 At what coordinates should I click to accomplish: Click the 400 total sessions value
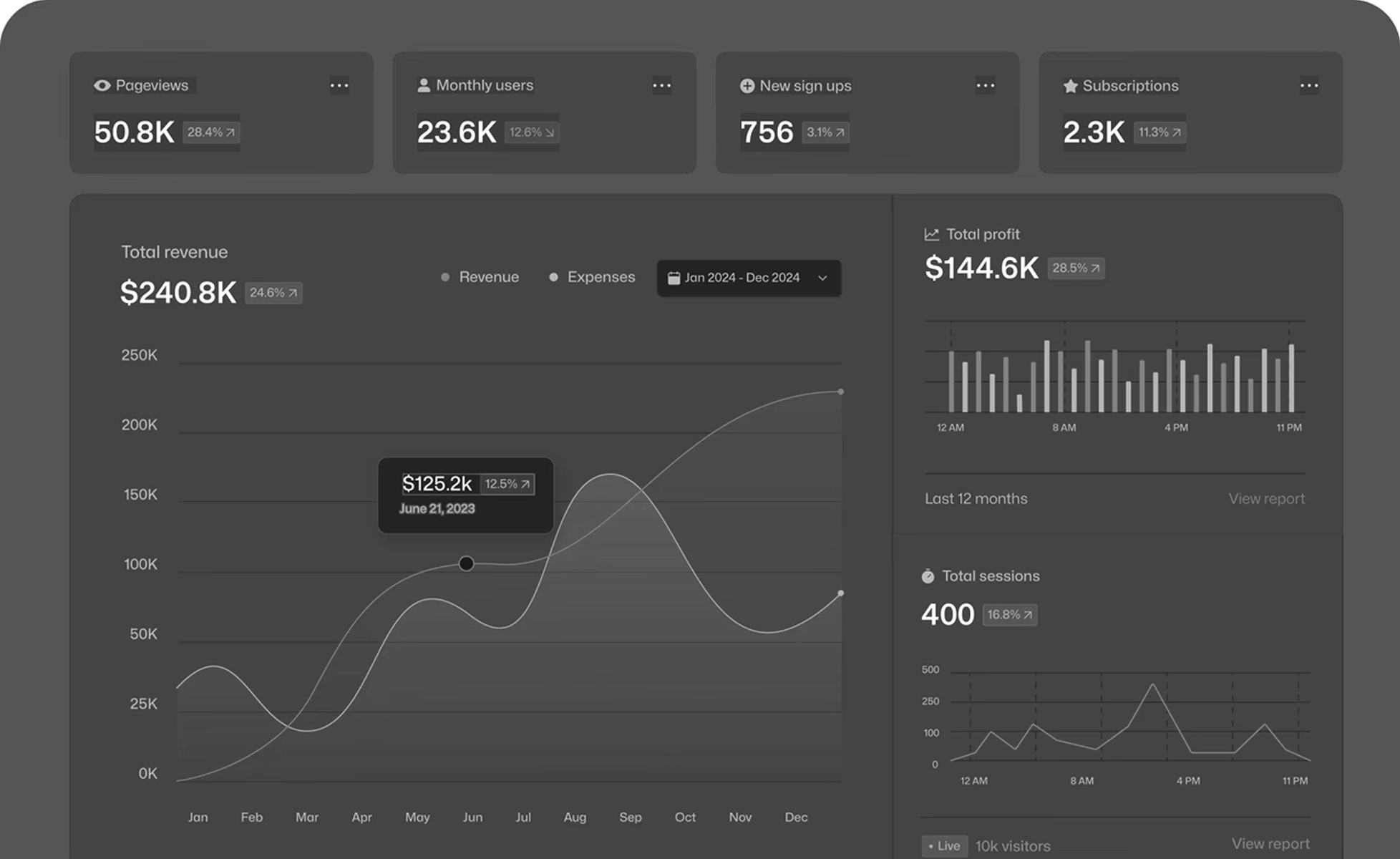[x=948, y=615]
